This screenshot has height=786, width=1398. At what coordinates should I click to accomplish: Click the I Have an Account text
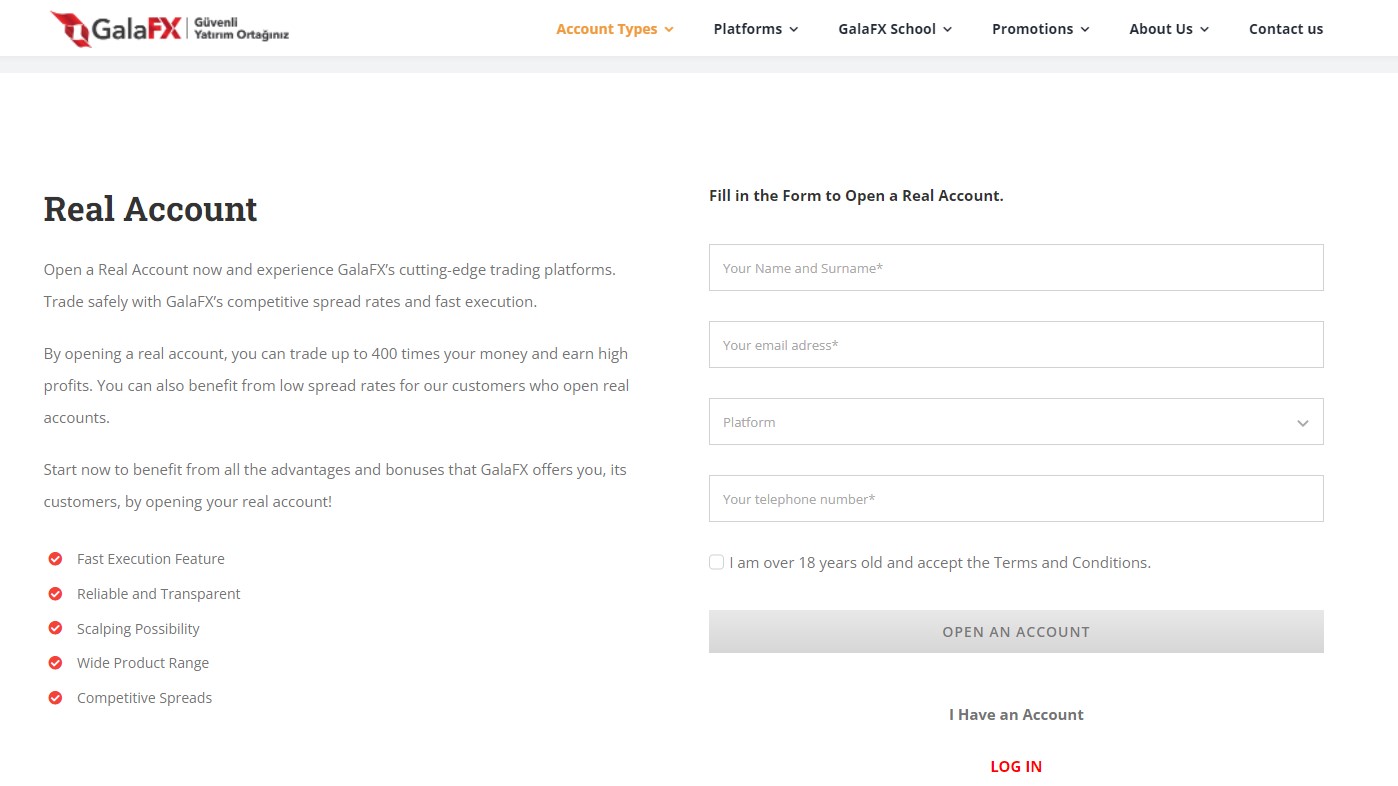coord(1016,715)
